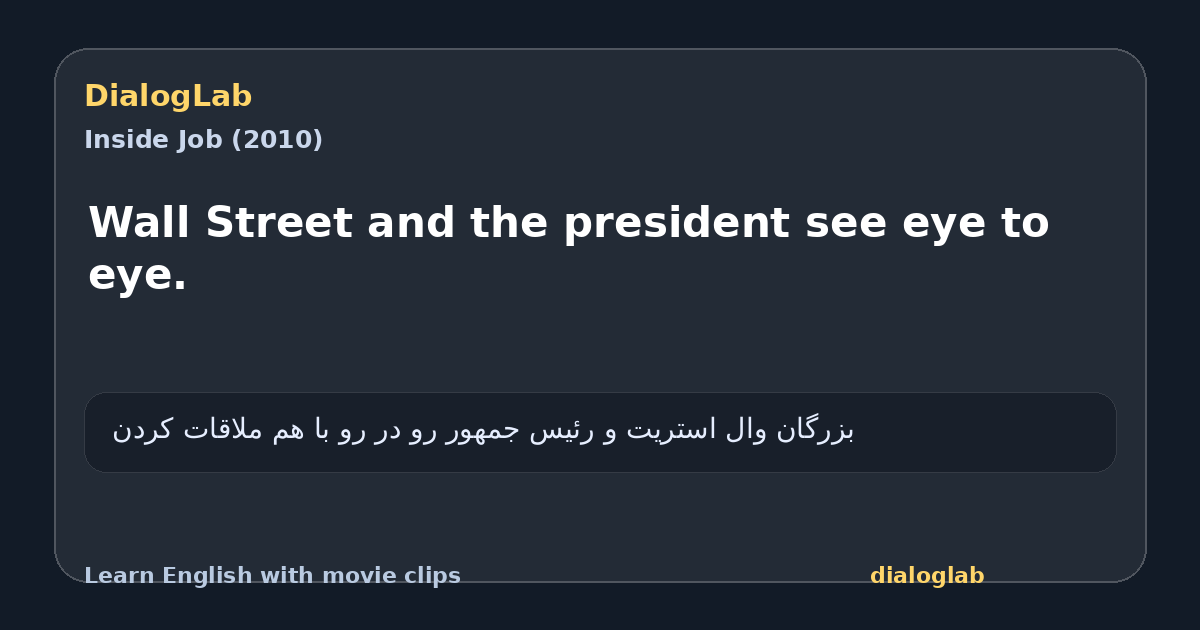This screenshot has width=1200, height=630.
Task: Click "Learn English with movie clips" tagline
Action: coord(272,576)
